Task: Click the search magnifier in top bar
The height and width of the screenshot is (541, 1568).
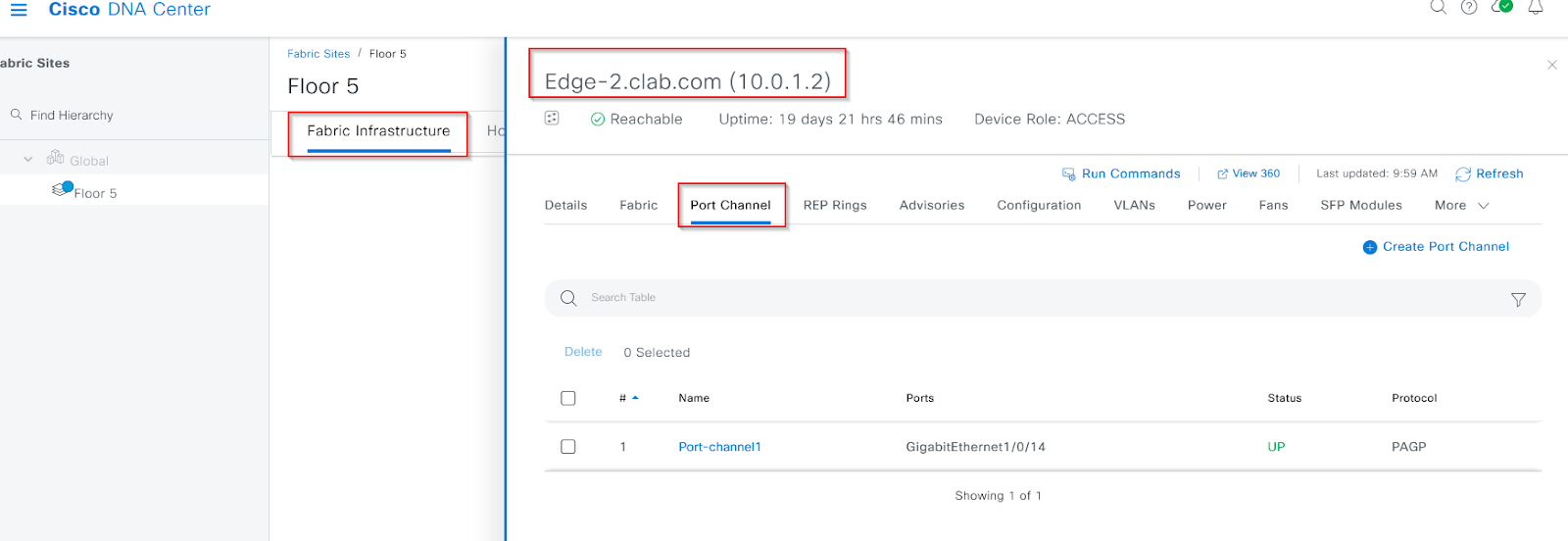Action: tap(1438, 7)
